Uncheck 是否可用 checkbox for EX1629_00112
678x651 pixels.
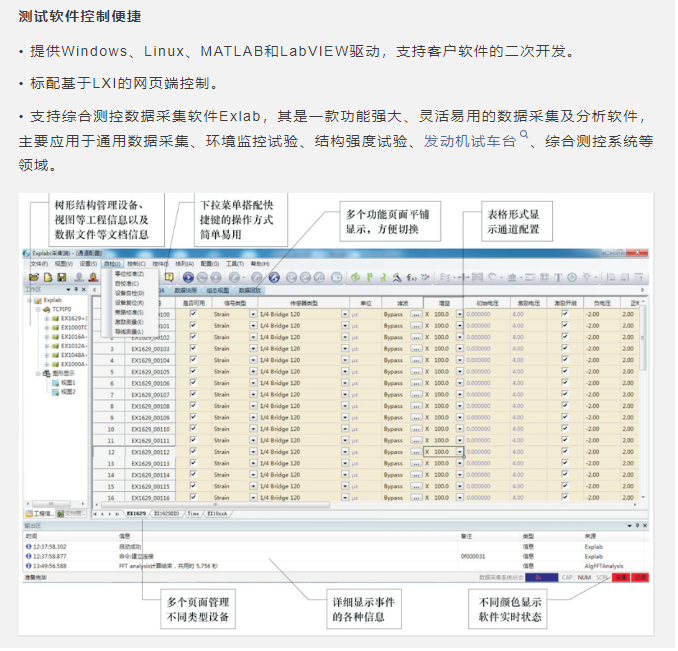coord(192,452)
